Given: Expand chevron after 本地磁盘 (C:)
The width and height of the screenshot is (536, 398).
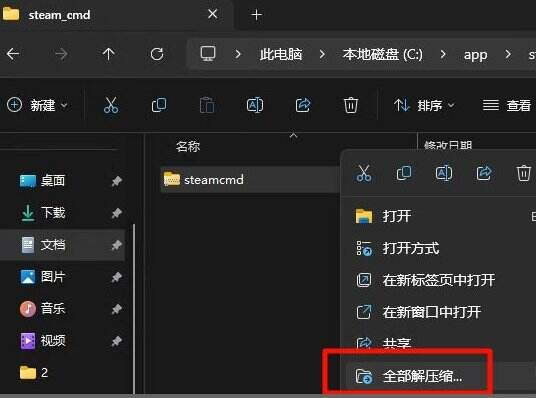Looking at the screenshot, I should 443,54.
